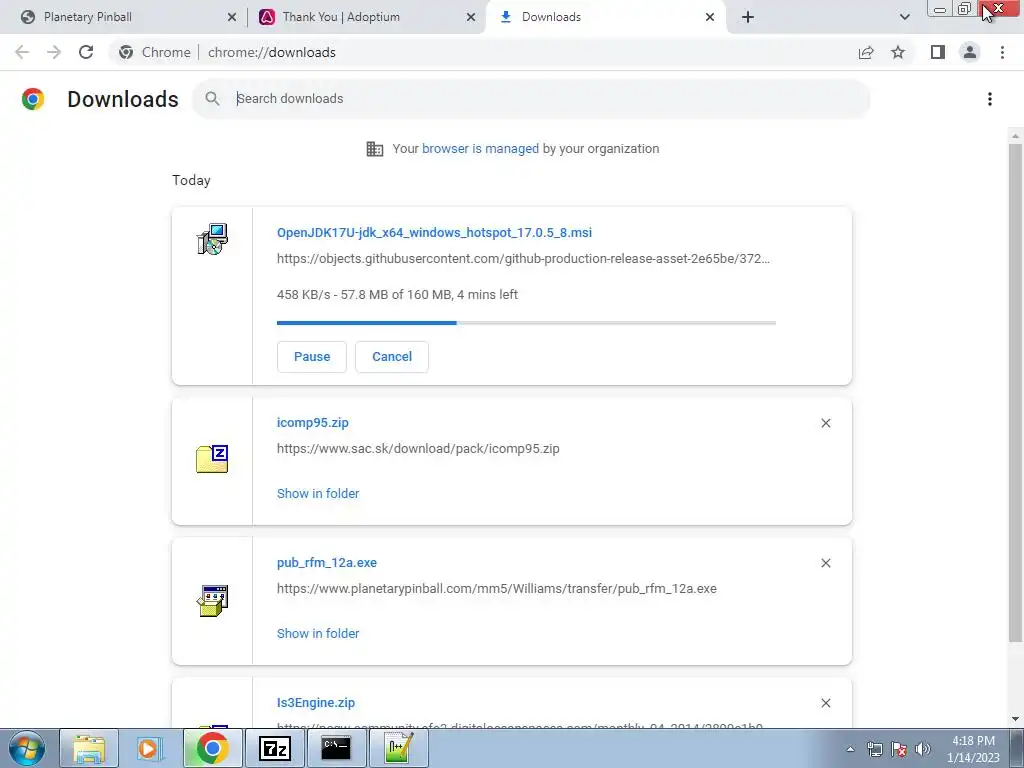Open Windows Media Player from taskbar
The height and width of the screenshot is (768, 1024).
click(x=150, y=748)
